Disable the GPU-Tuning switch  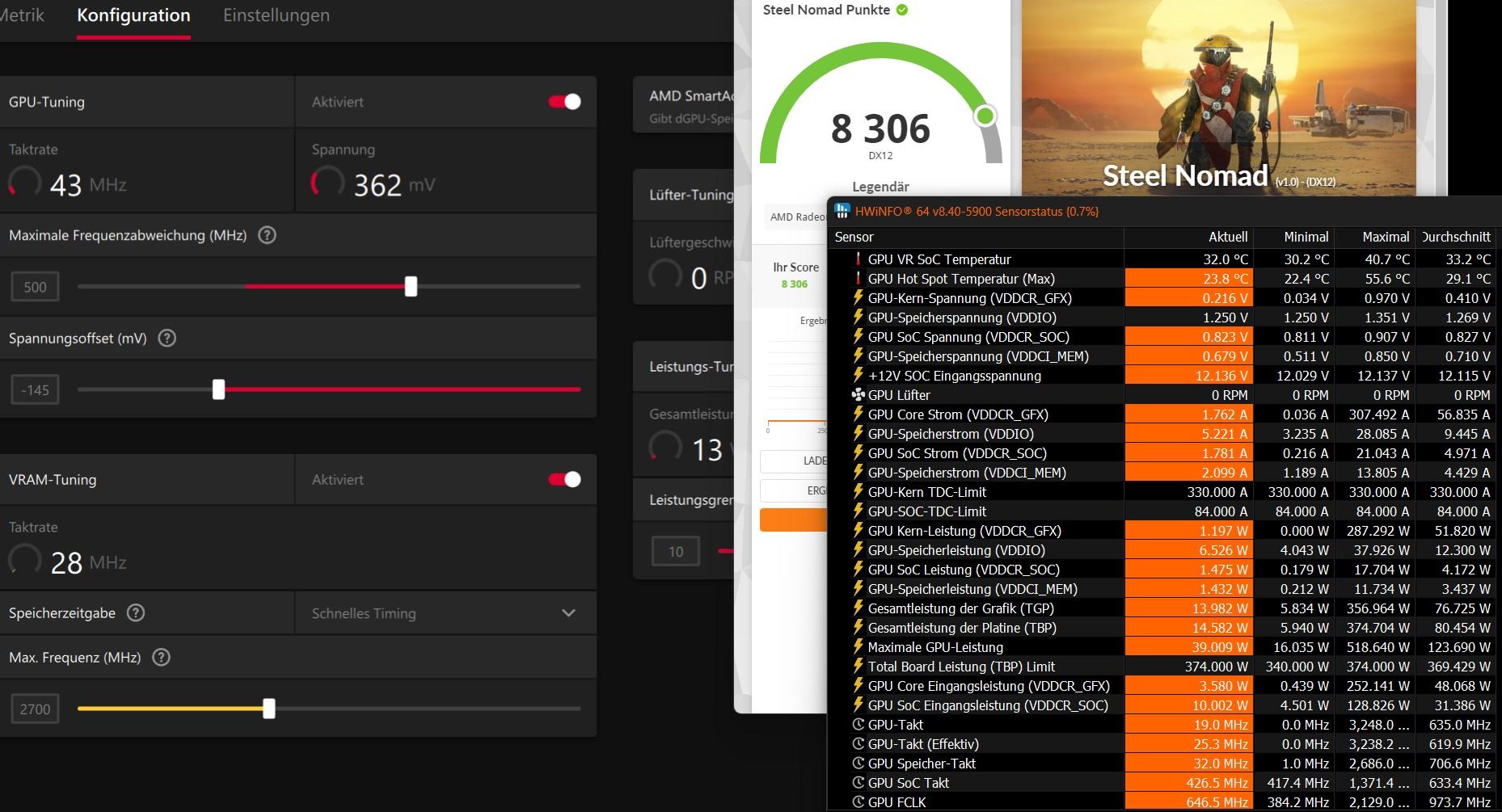(x=564, y=102)
